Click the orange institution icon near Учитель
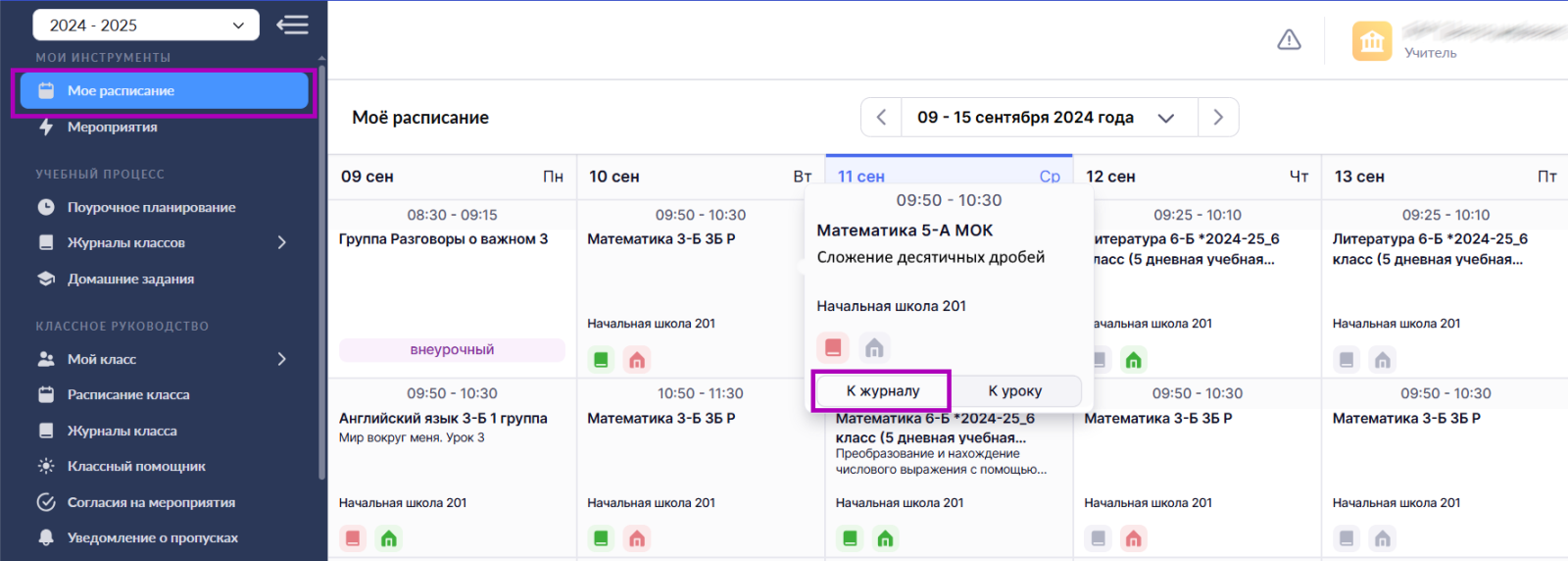The width and height of the screenshot is (1568, 561). [x=1372, y=41]
